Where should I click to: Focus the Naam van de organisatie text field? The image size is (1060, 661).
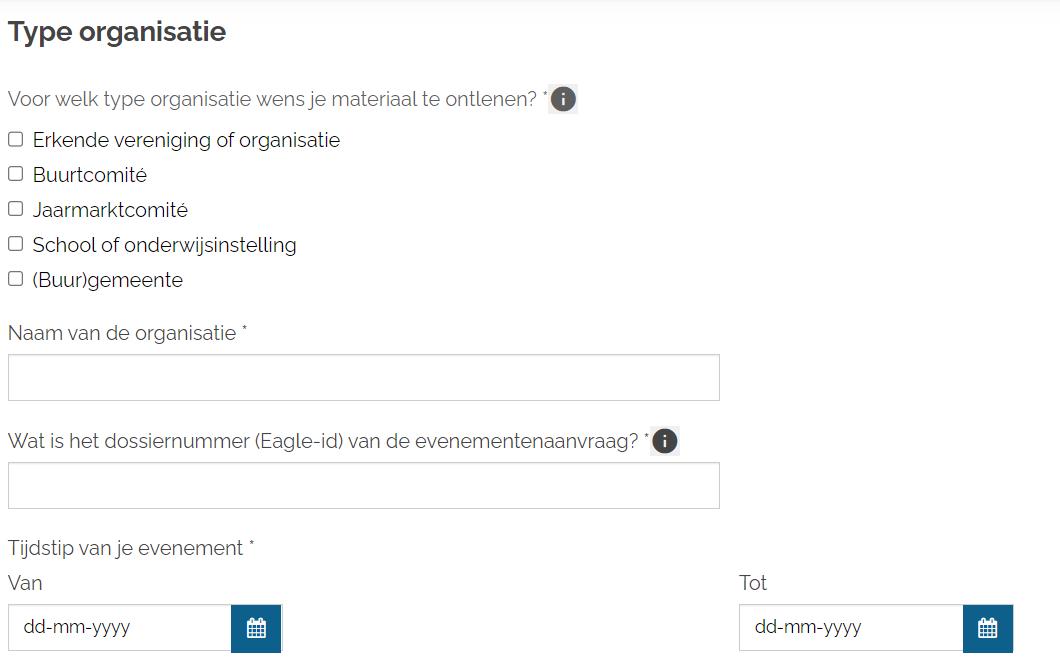pyautogui.click(x=363, y=377)
